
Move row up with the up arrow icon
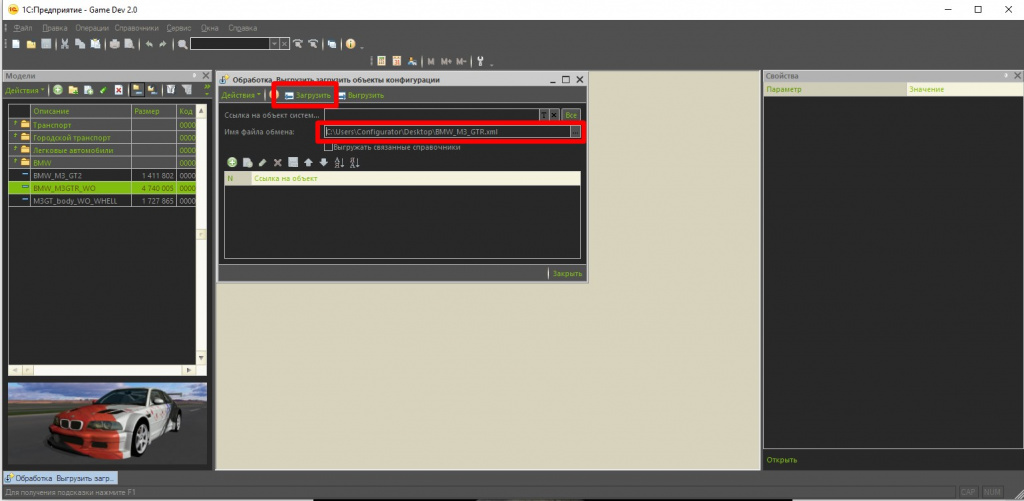coord(308,162)
